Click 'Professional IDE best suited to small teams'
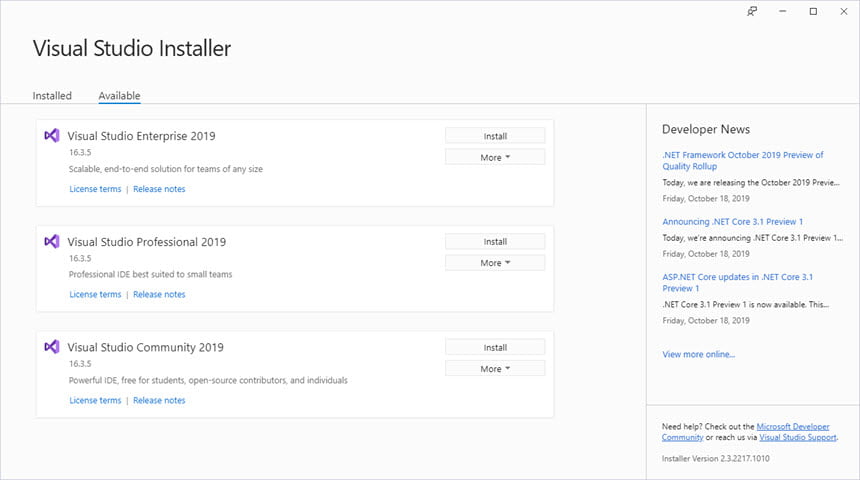This screenshot has width=860, height=480. [150, 274]
